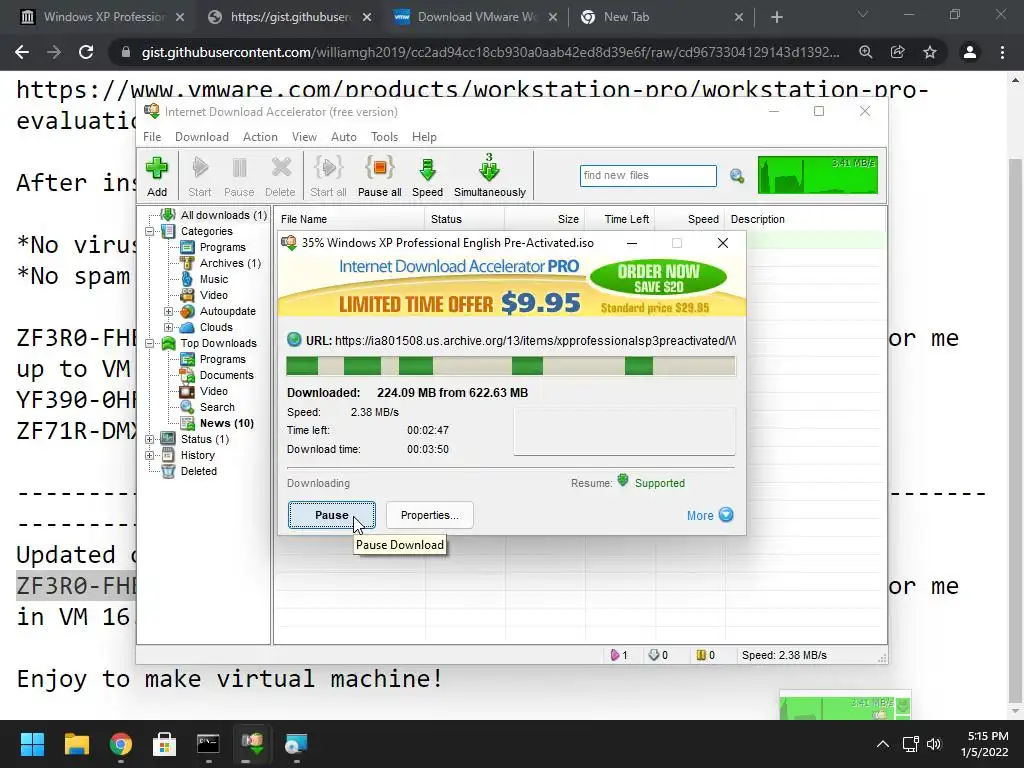The width and height of the screenshot is (1024, 768).
Task: Bookmark this page with the star icon
Action: click(930, 52)
